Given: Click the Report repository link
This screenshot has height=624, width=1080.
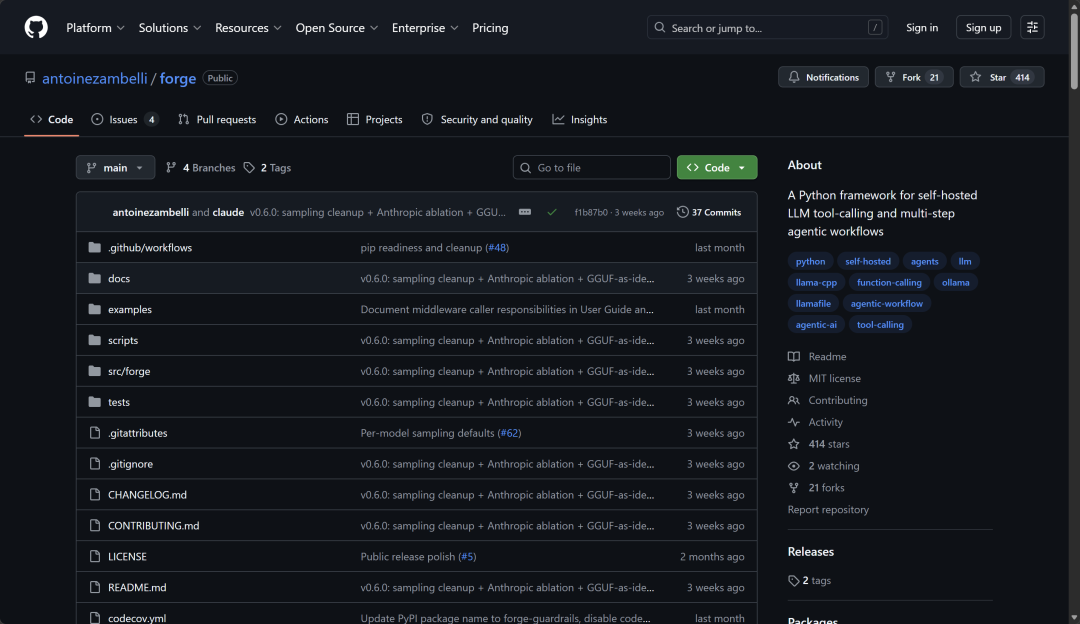Looking at the screenshot, I should tap(828, 510).
